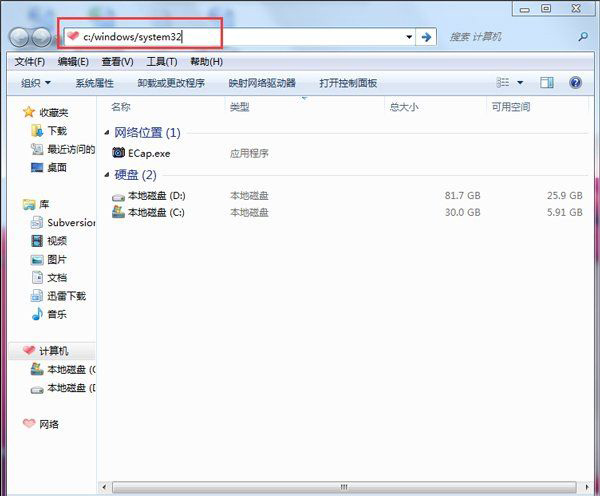Open the 帮助(H) menu
The image size is (600, 496).
click(x=206, y=62)
